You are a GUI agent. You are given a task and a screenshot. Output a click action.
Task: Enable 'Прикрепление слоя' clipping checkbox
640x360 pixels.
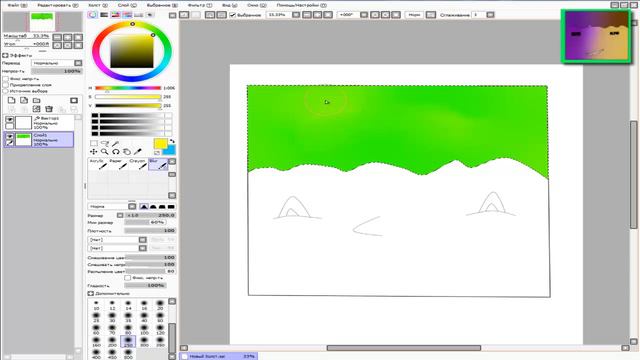tap(6, 85)
